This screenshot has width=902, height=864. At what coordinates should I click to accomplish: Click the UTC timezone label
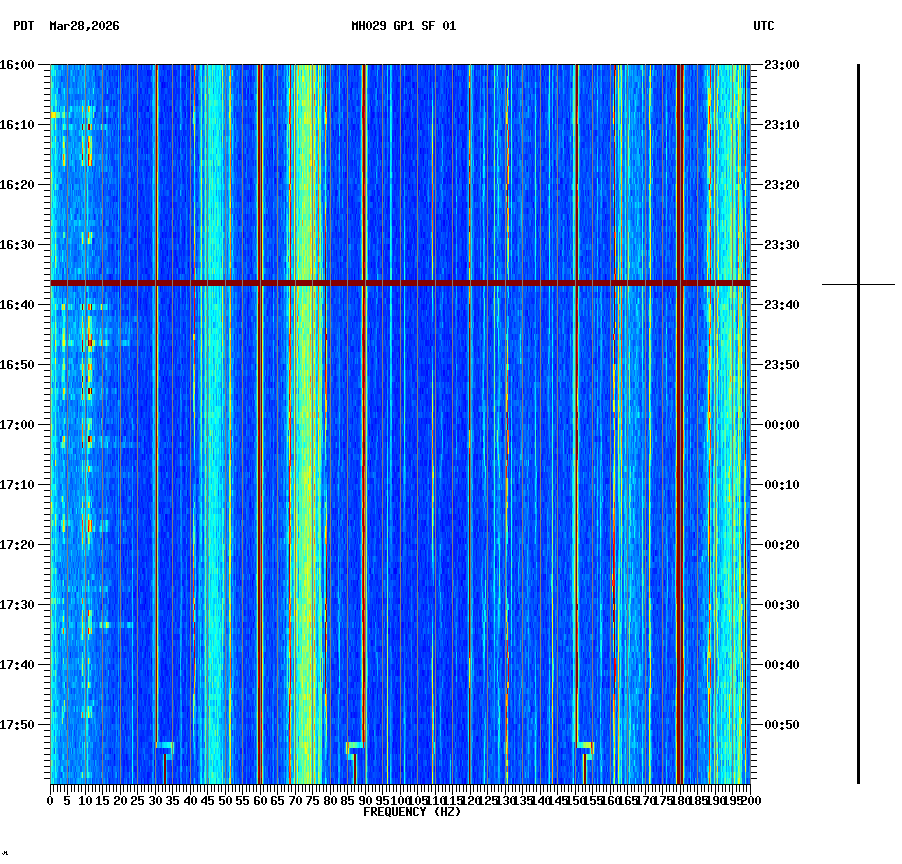(x=765, y=27)
